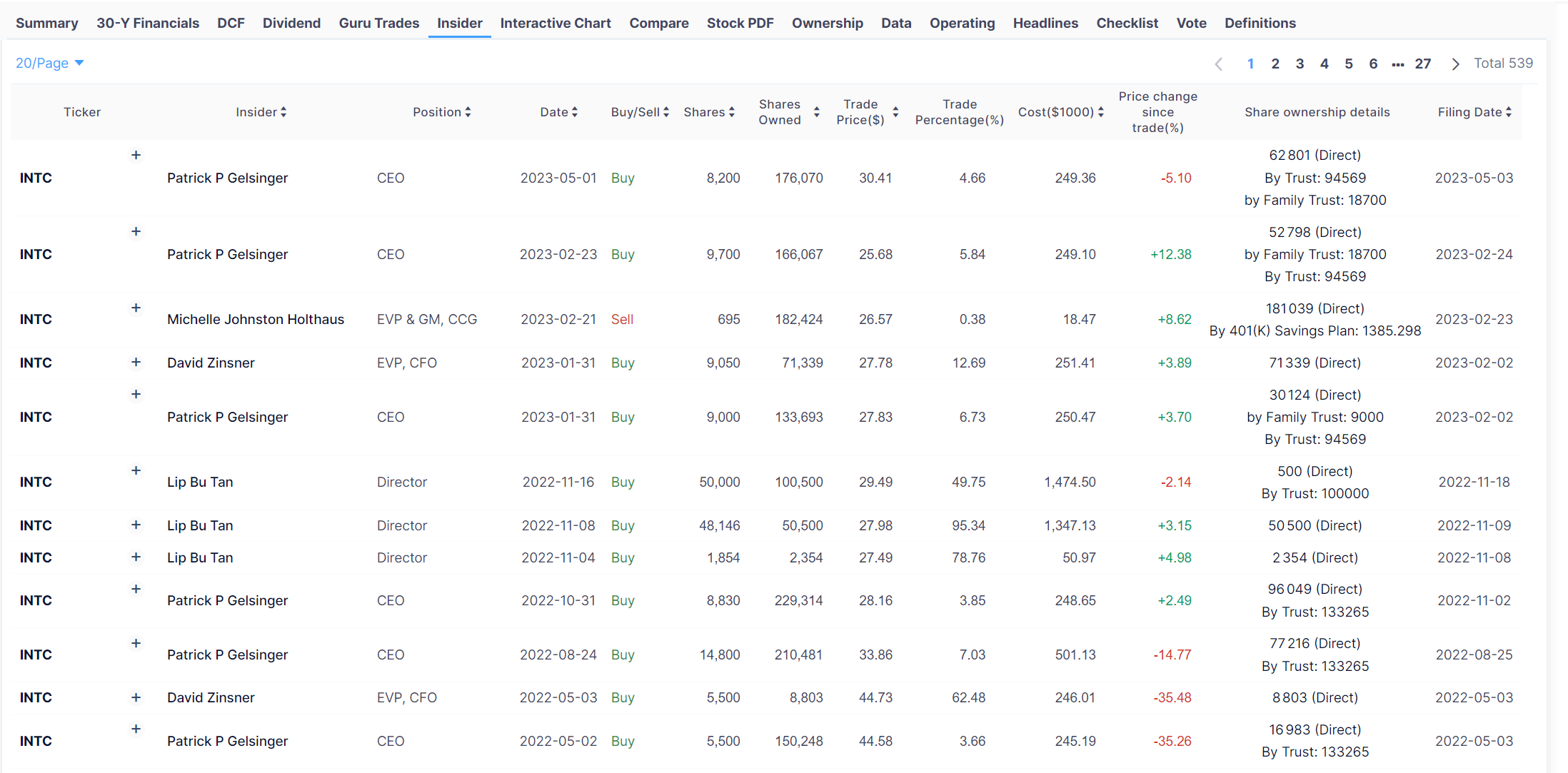The height and width of the screenshot is (773, 1568).
Task: Go to next page arrow
Action: [1455, 64]
